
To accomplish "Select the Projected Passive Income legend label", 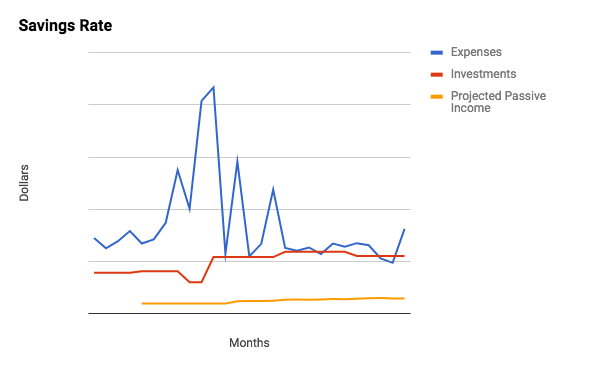I will 498,102.
